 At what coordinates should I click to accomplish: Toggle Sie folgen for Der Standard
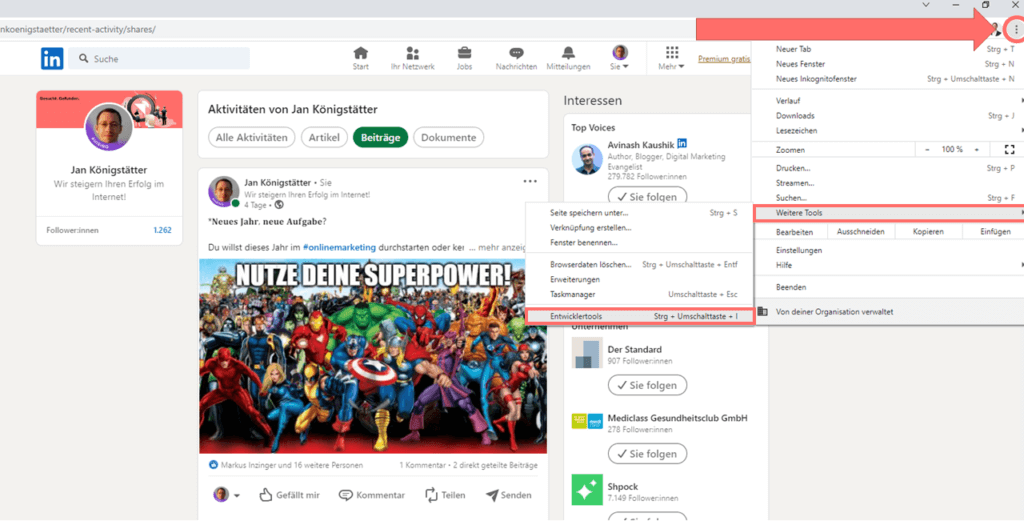point(647,385)
